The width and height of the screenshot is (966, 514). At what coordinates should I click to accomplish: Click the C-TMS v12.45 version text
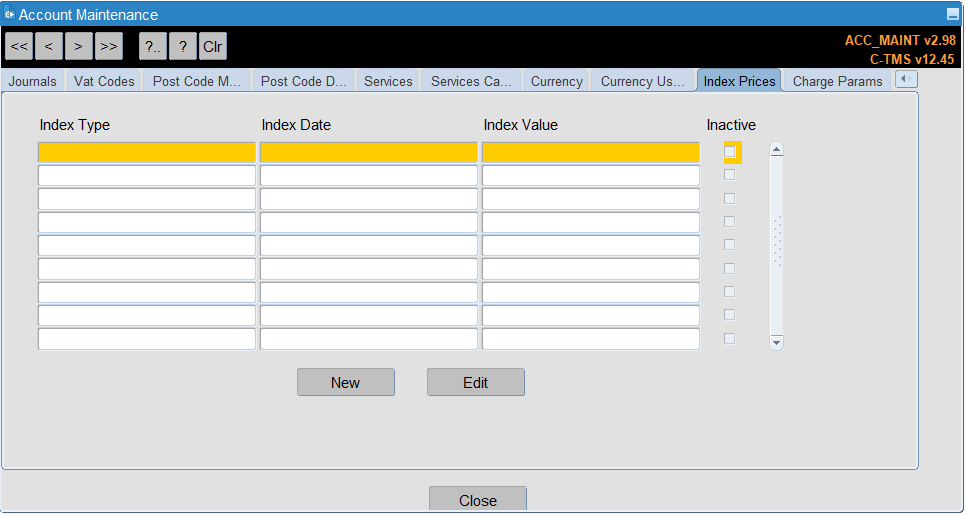[912, 60]
